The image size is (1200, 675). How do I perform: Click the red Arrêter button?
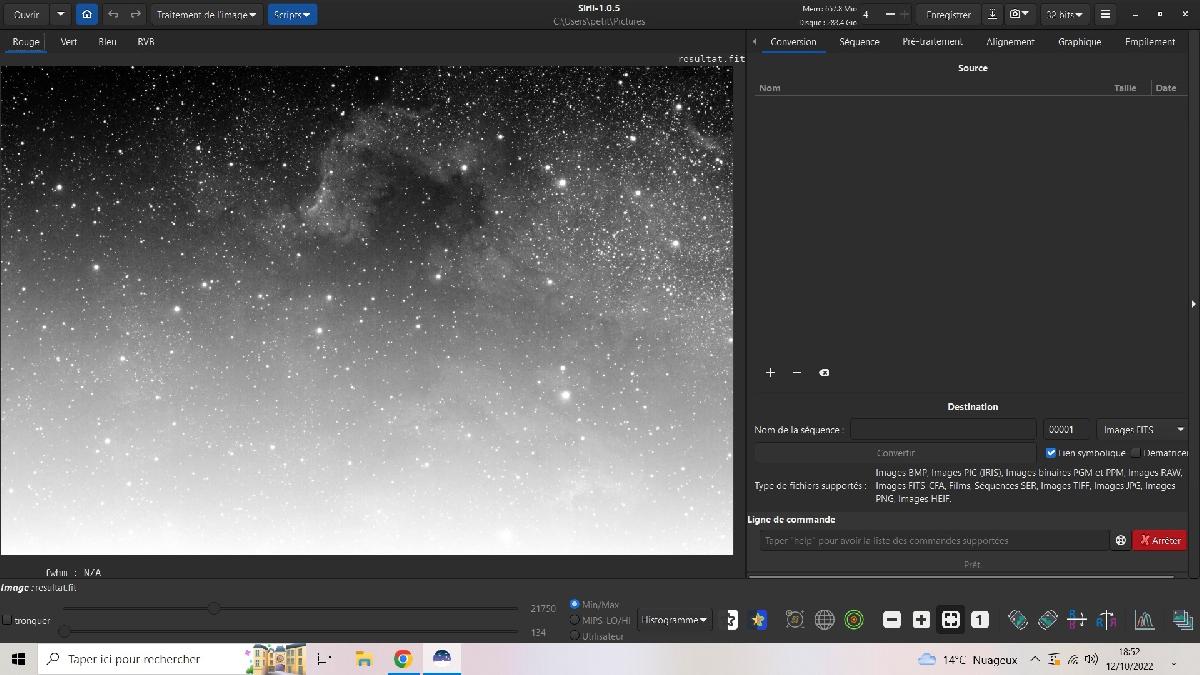click(x=1159, y=540)
